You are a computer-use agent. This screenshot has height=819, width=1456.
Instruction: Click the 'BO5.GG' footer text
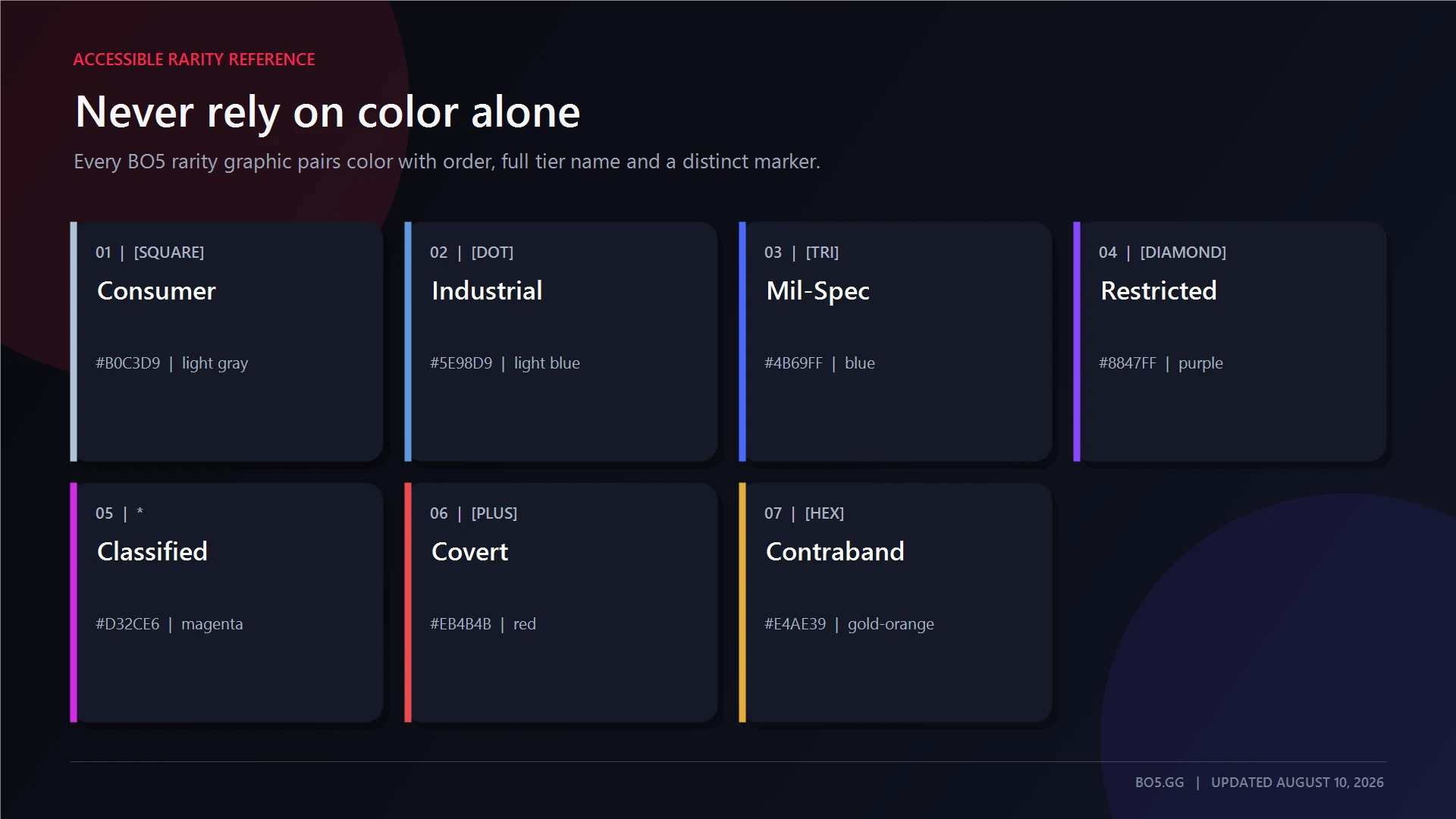coord(1159,783)
